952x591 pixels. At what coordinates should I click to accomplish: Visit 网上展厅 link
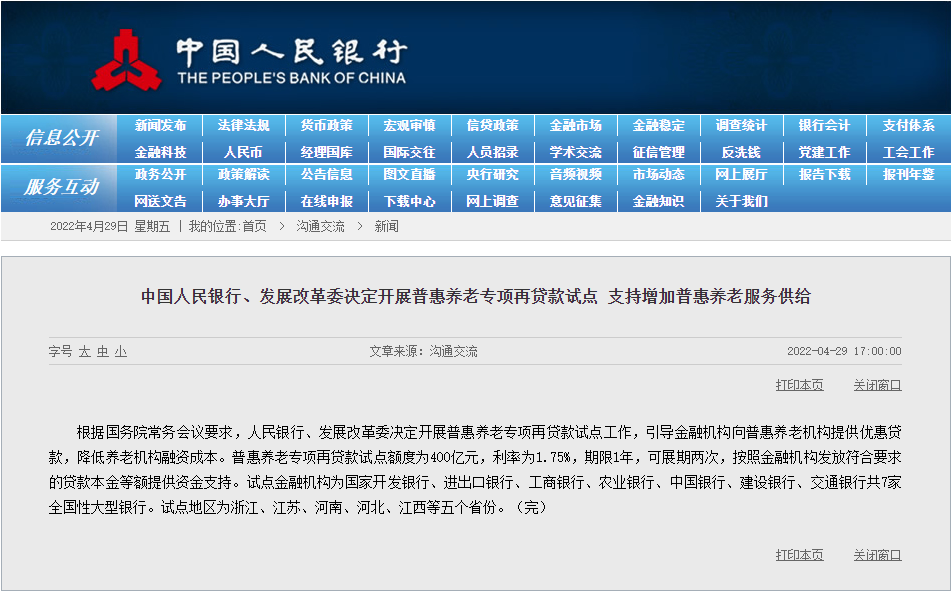click(x=741, y=175)
